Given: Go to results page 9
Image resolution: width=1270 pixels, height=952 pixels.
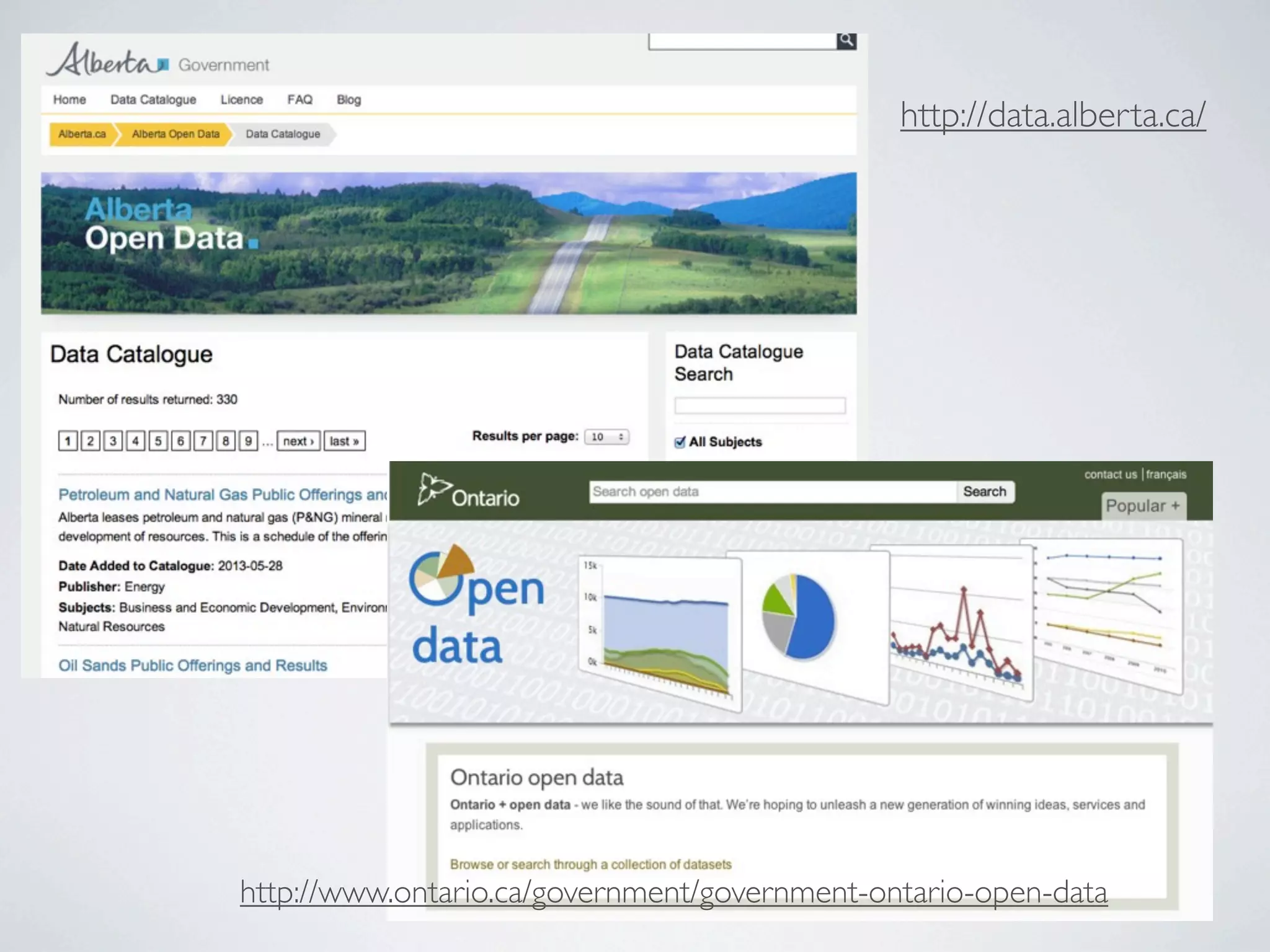Looking at the screenshot, I should (x=248, y=441).
